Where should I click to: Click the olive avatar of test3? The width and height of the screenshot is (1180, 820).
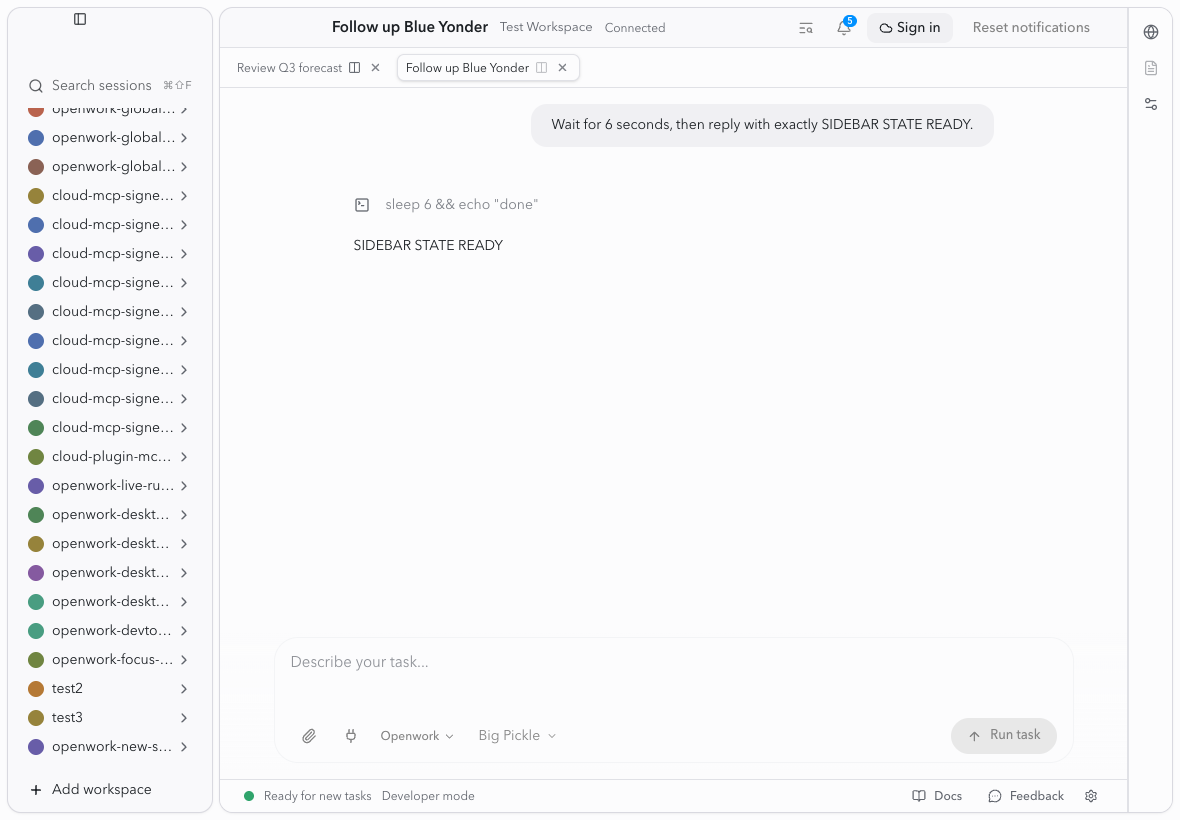tap(35, 718)
